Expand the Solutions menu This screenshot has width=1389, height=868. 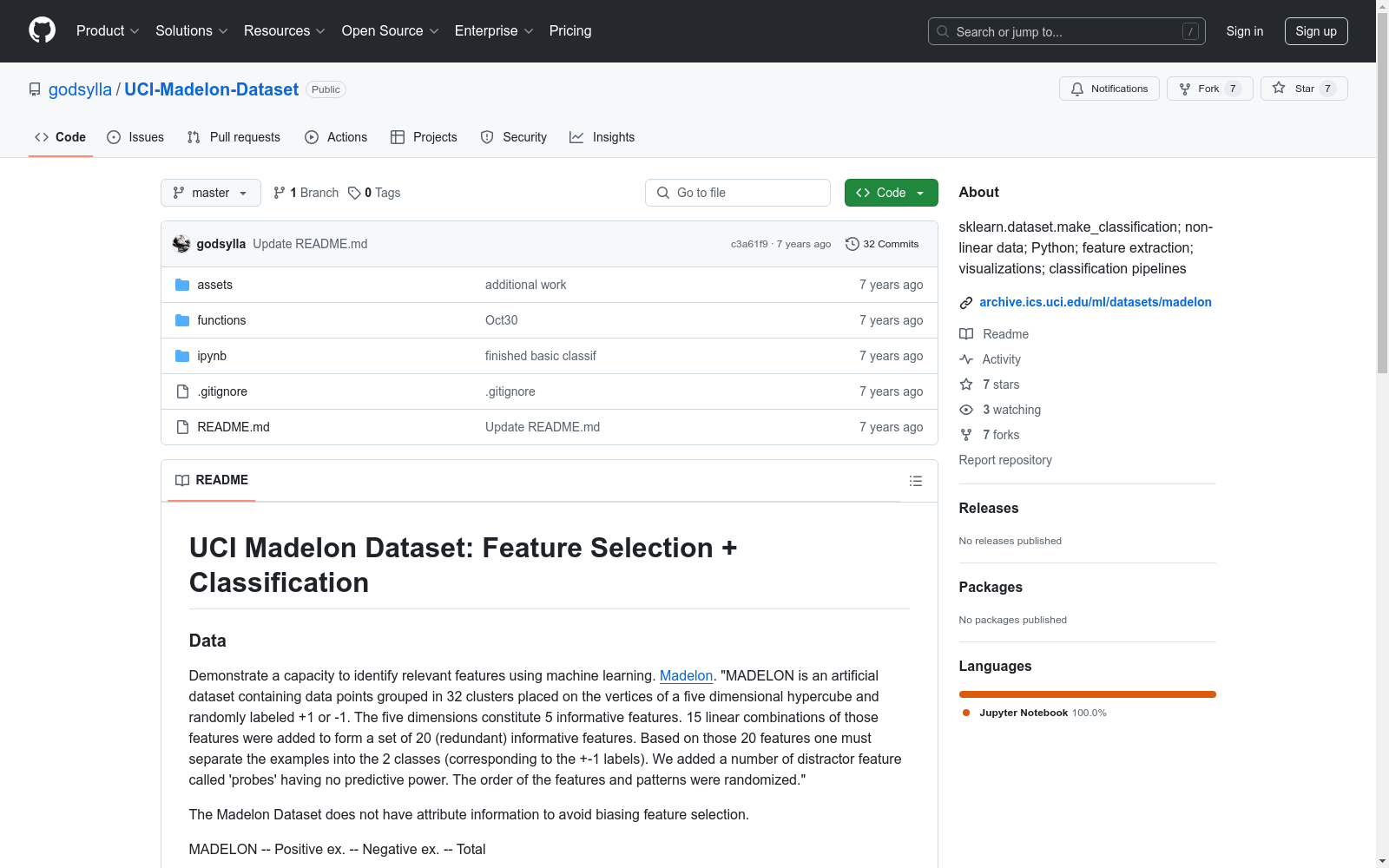coord(192,31)
